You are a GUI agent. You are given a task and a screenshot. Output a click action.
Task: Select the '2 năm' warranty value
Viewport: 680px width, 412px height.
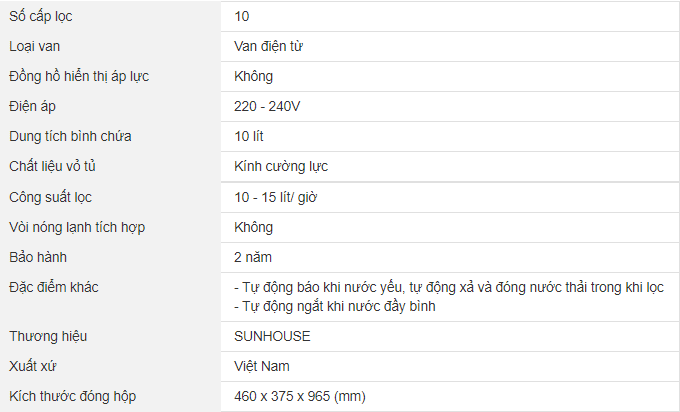tap(253, 257)
